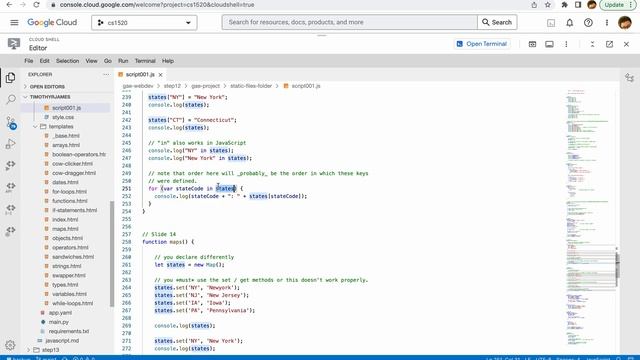Open the cs1520 project selector dropdown

(x=144, y=23)
